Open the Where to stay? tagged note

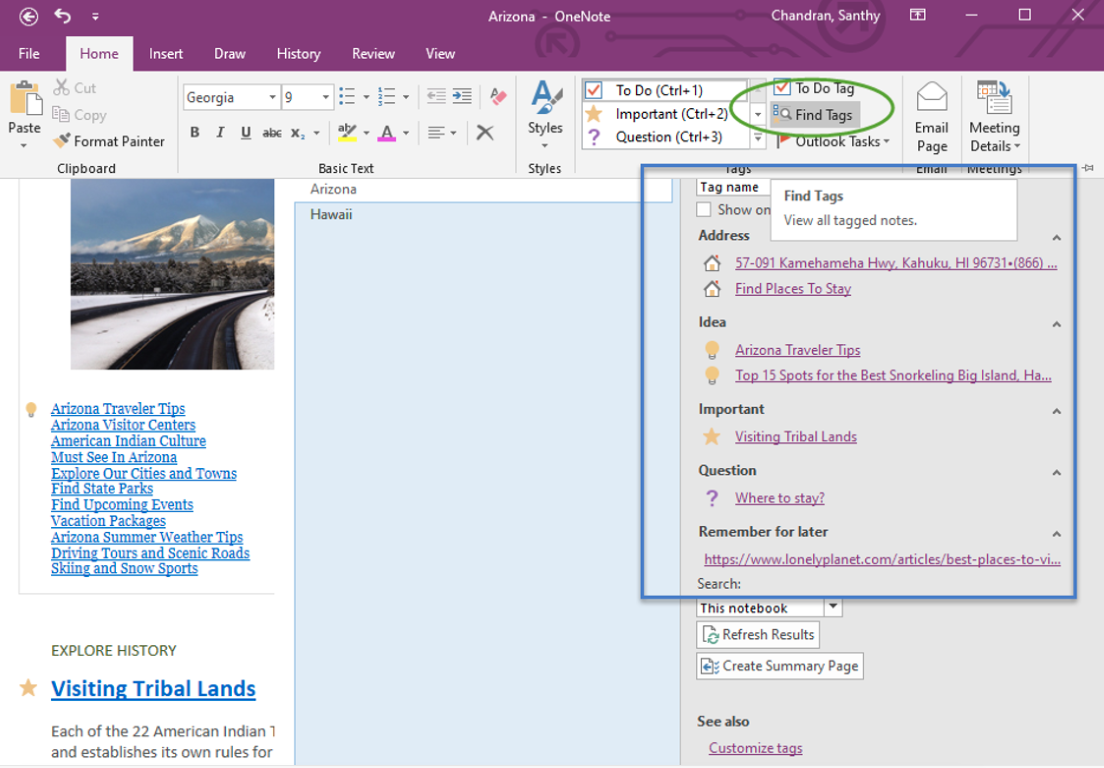[x=779, y=498]
